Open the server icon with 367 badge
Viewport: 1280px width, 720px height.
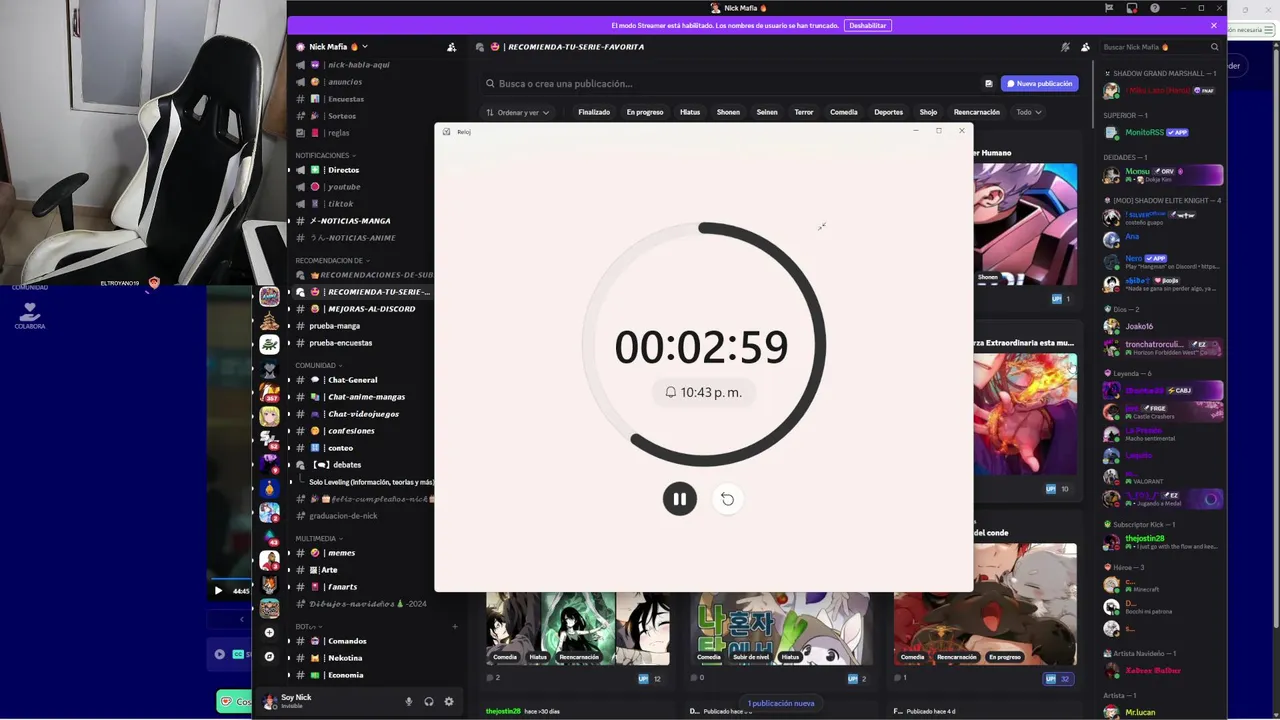[x=269, y=393]
